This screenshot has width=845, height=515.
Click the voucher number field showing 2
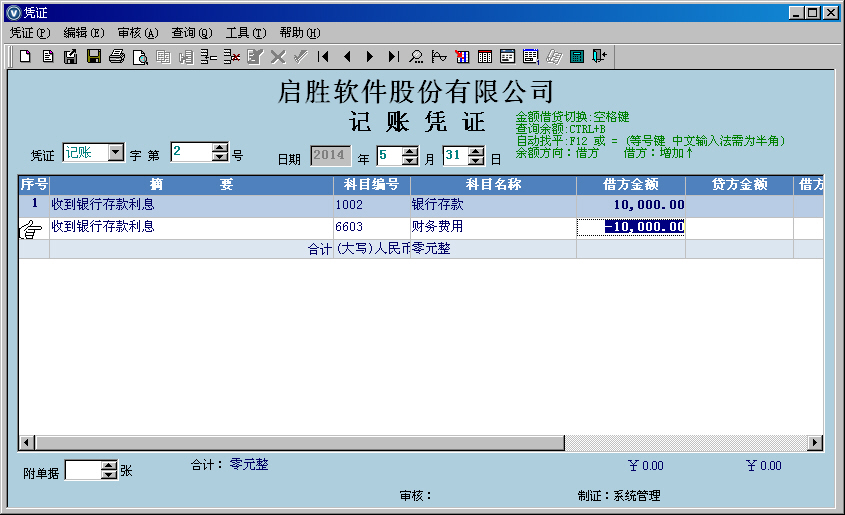coord(192,152)
